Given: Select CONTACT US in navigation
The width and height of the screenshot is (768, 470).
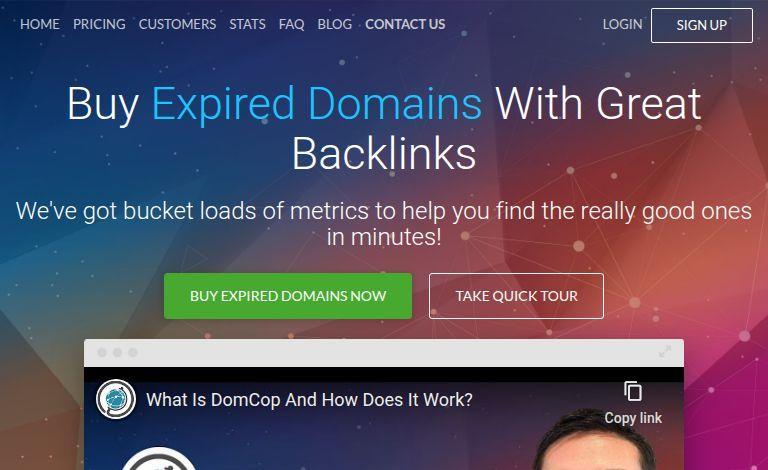Looking at the screenshot, I should coord(405,24).
